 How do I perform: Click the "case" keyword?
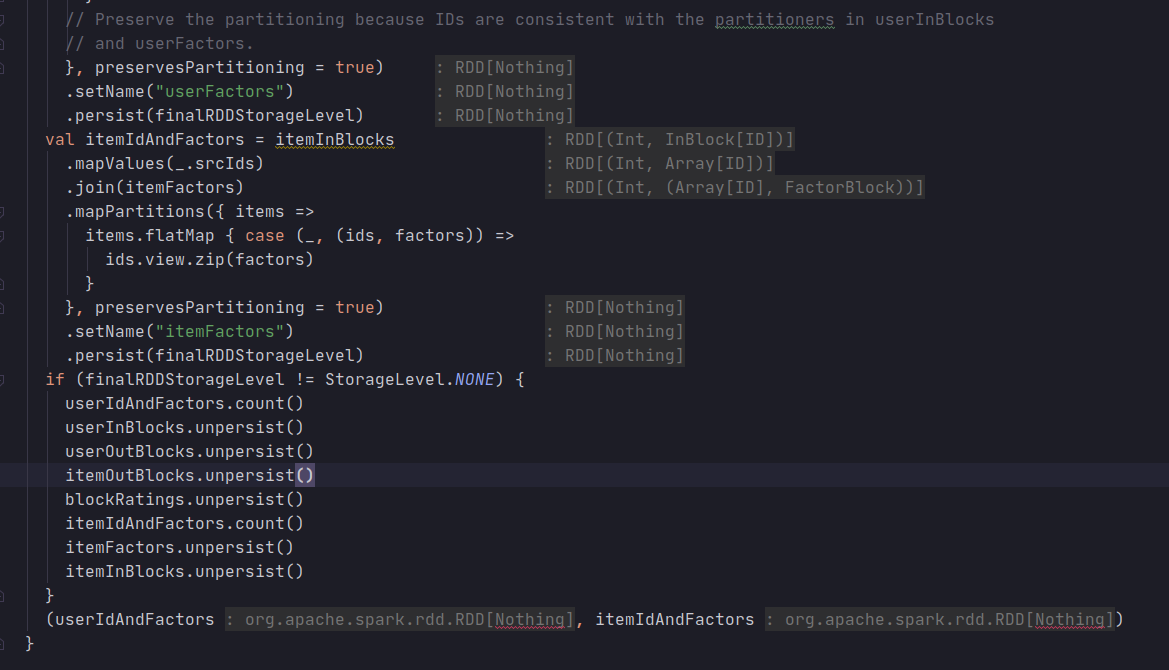pyautogui.click(x=265, y=236)
